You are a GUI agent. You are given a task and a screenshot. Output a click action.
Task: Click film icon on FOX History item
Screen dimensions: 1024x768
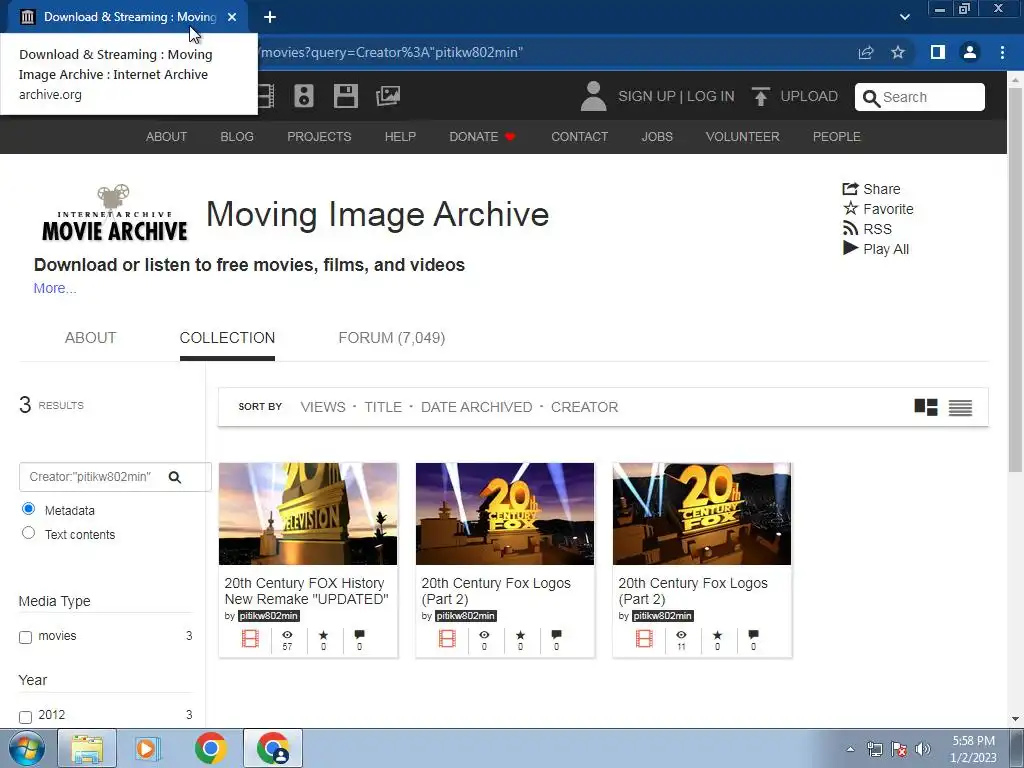point(250,639)
